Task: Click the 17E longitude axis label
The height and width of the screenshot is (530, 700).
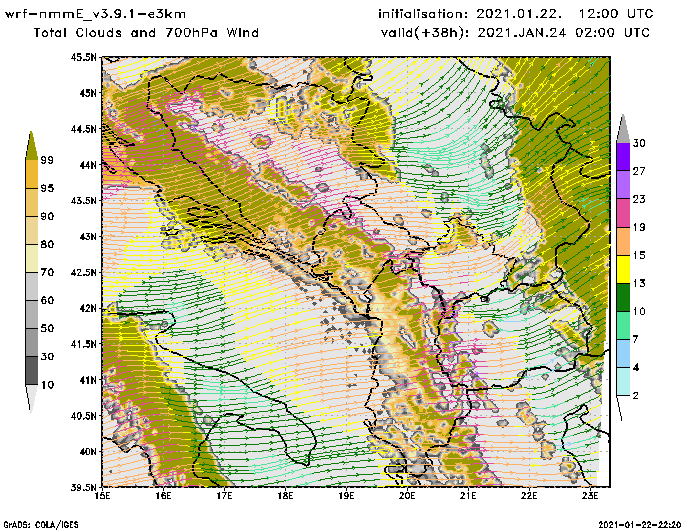Action: click(225, 496)
